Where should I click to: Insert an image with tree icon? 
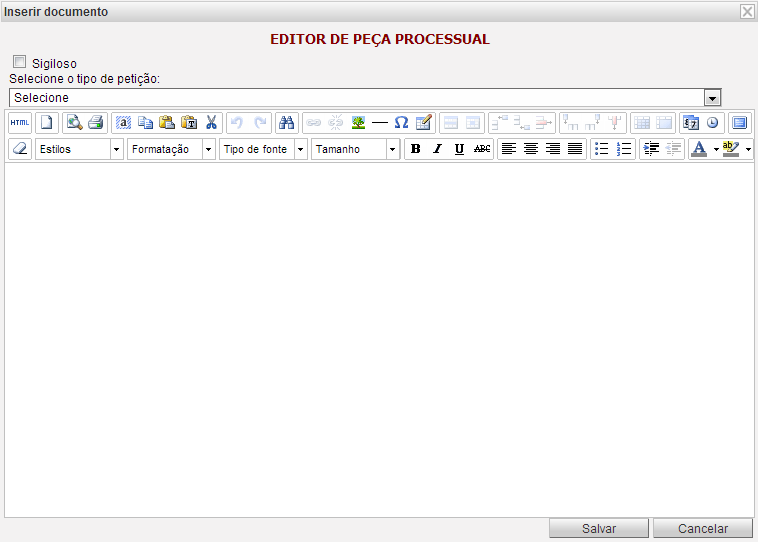click(x=358, y=123)
